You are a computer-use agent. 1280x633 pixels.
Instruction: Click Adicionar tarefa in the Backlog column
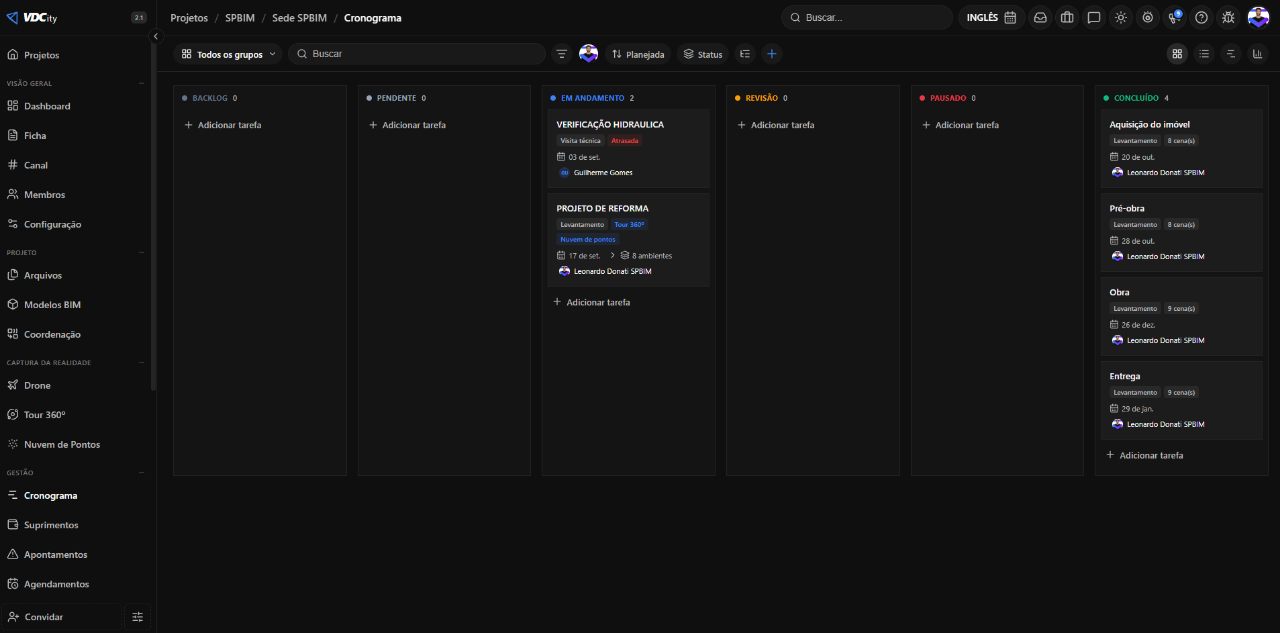click(x=223, y=125)
